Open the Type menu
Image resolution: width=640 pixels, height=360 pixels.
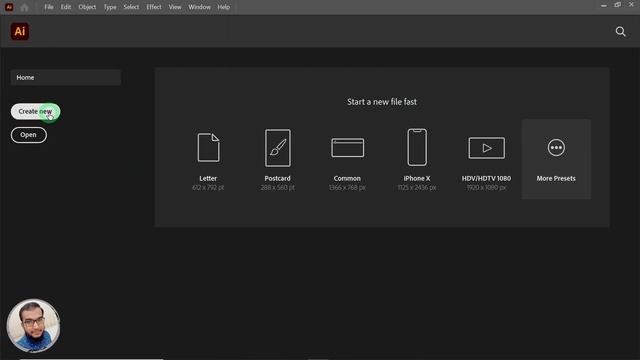pos(110,7)
